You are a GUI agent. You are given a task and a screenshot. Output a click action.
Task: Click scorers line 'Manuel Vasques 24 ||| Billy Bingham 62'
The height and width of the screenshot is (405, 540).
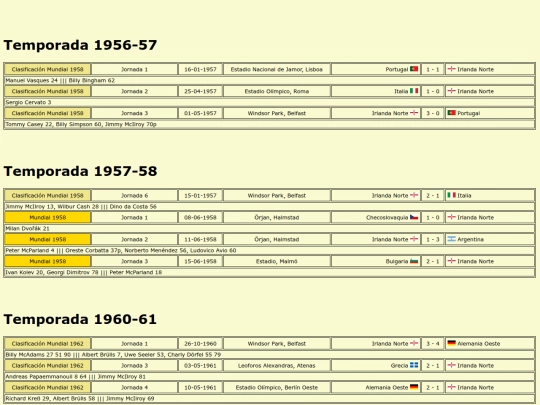point(270,80)
